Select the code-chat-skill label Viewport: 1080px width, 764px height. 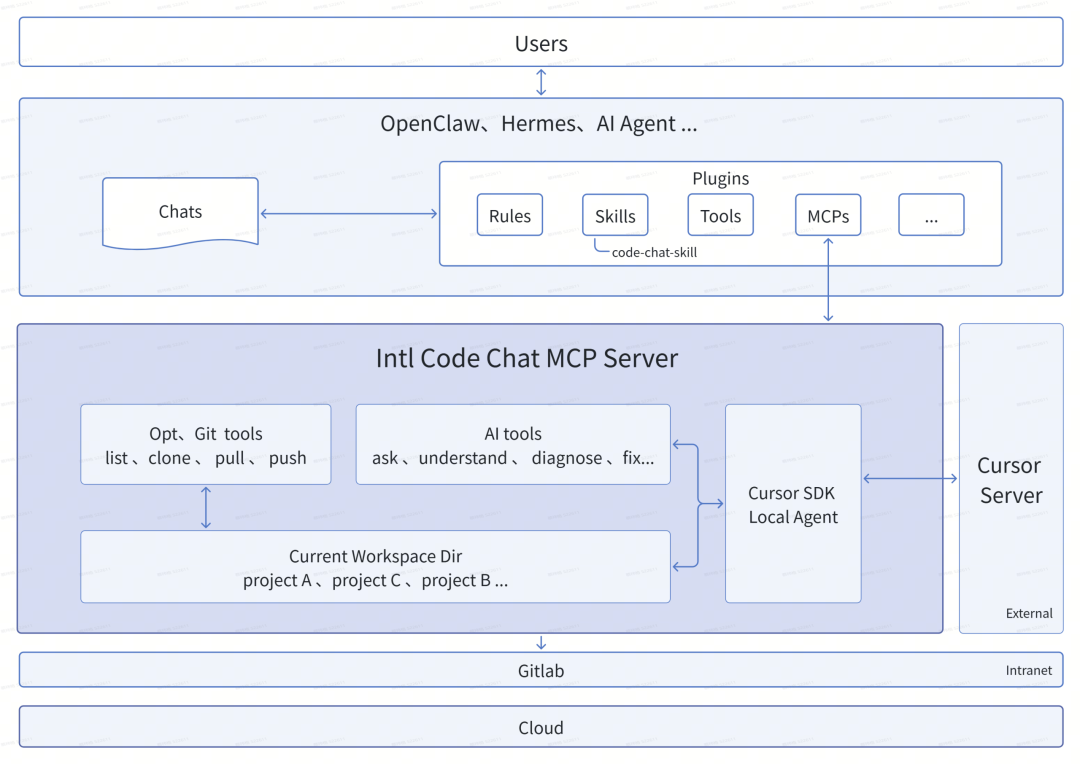tap(654, 253)
